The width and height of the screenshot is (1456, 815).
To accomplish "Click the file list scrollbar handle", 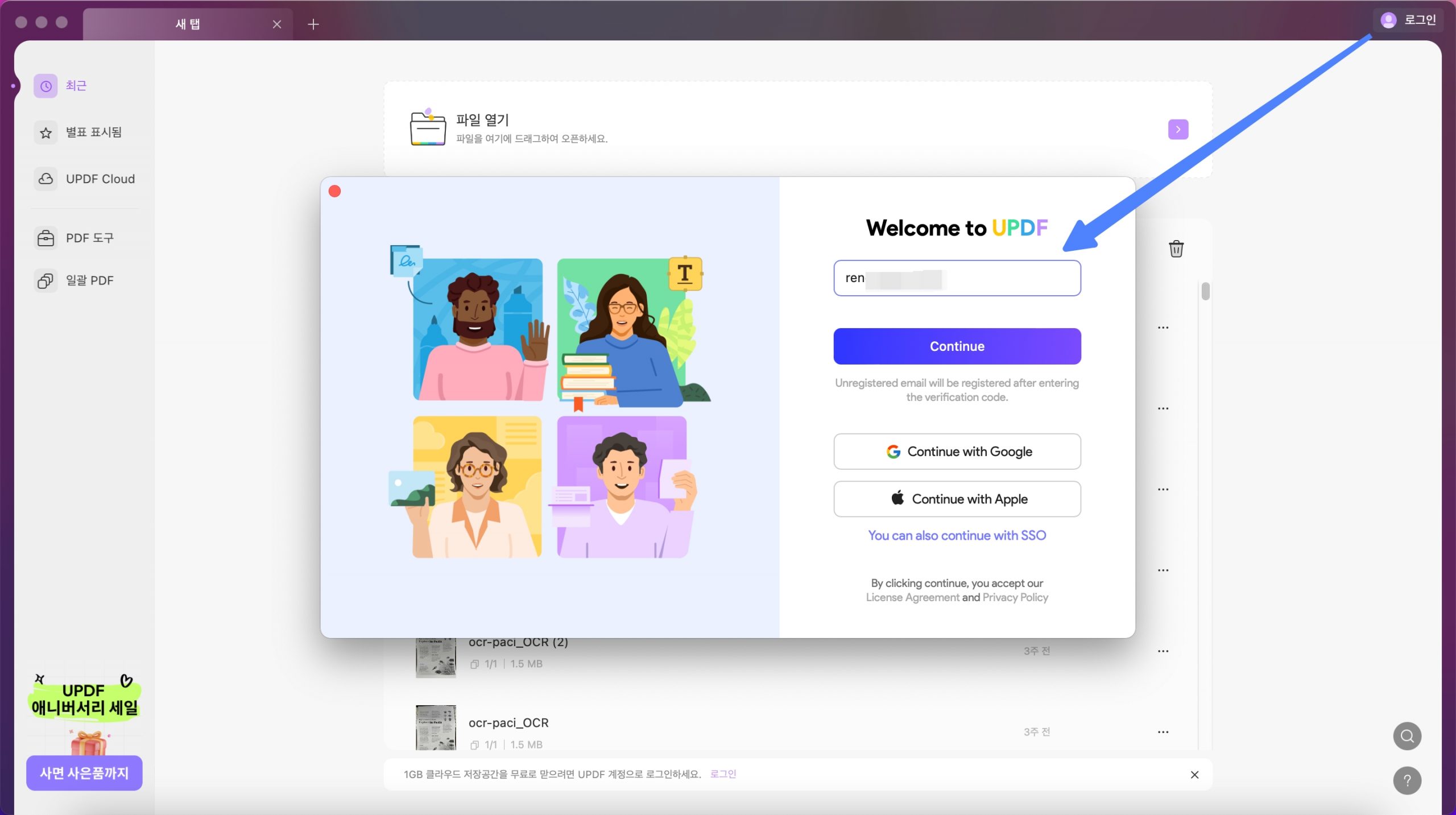I will (1205, 291).
